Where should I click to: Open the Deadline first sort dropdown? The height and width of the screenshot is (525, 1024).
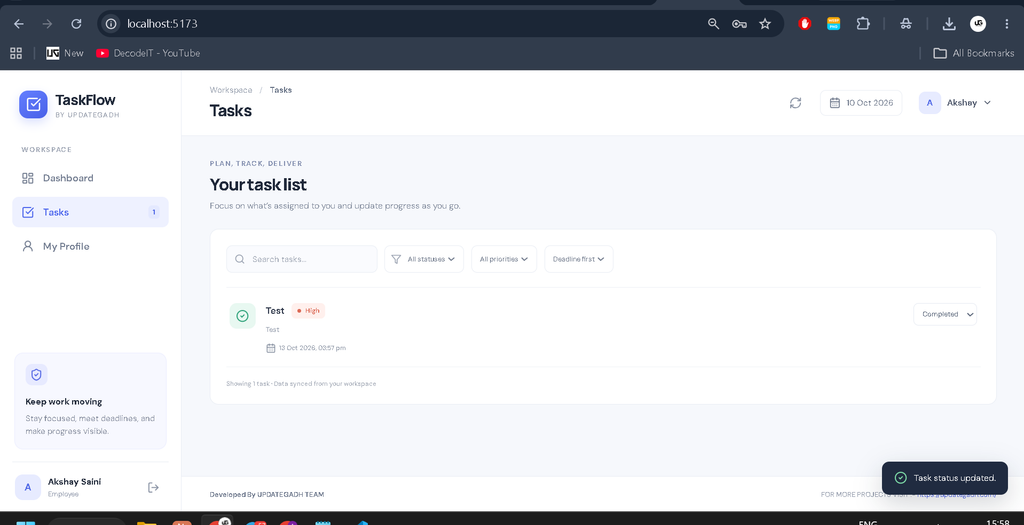click(579, 259)
